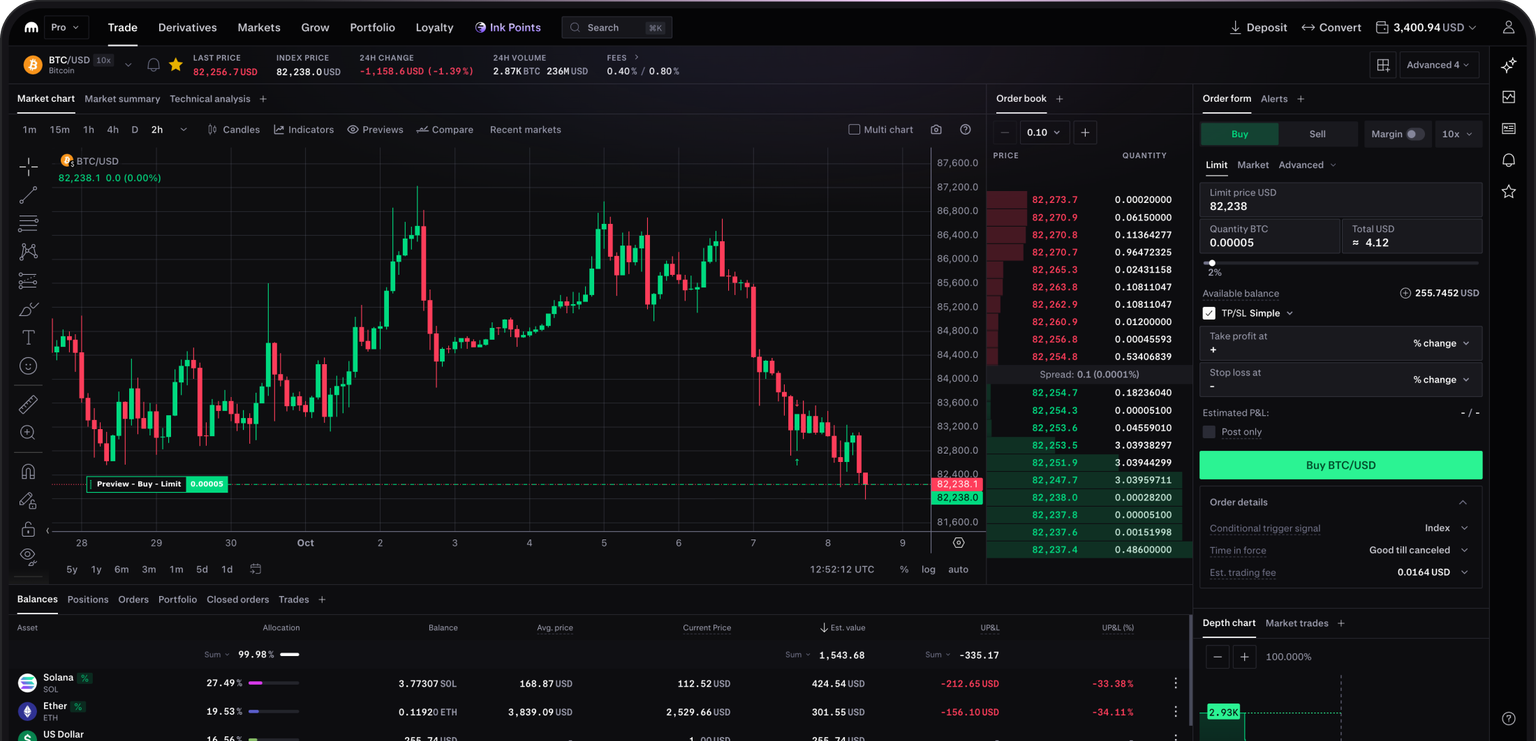This screenshot has height=741, width=1536.
Task: Choose the text annotation tool
Action: click(x=28, y=338)
